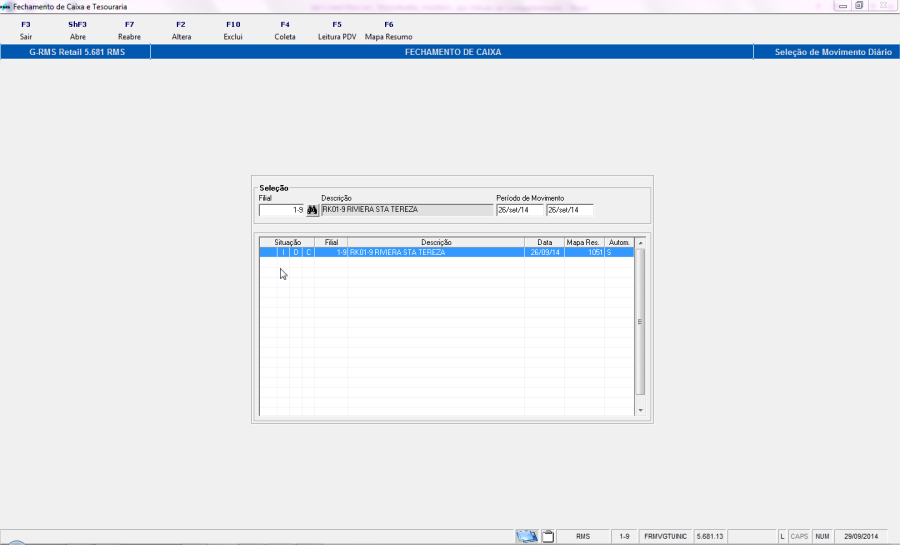Screen dimensions: 900x545
Task: Click the clipboard icon in status bar
Action: coord(548,536)
